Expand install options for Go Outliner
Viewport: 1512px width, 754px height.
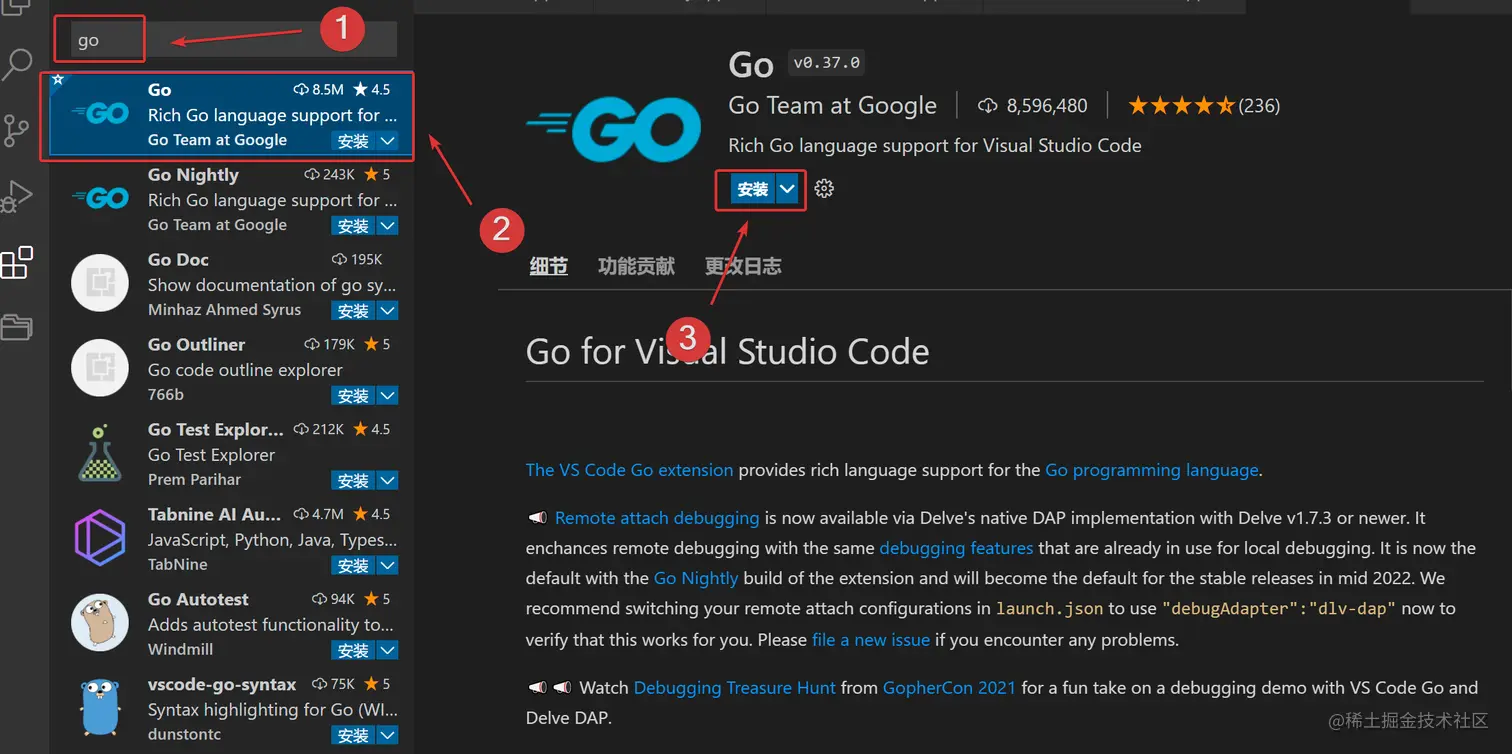click(387, 396)
